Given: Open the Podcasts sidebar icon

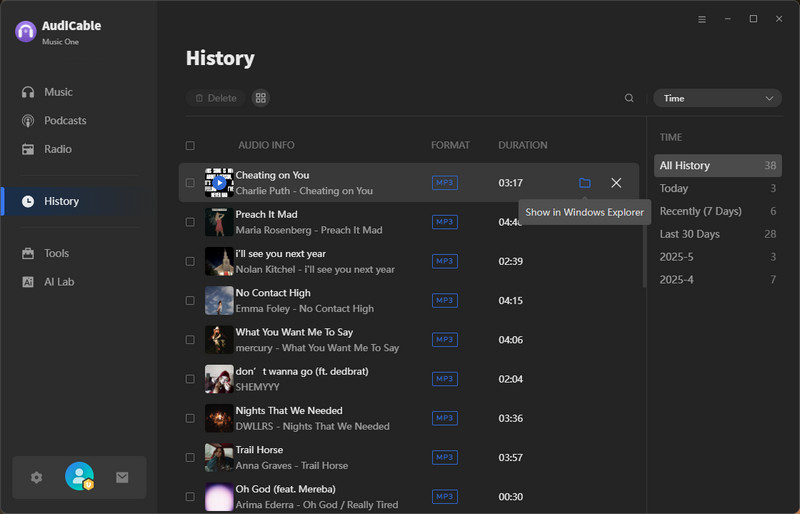Looking at the screenshot, I should (28, 120).
